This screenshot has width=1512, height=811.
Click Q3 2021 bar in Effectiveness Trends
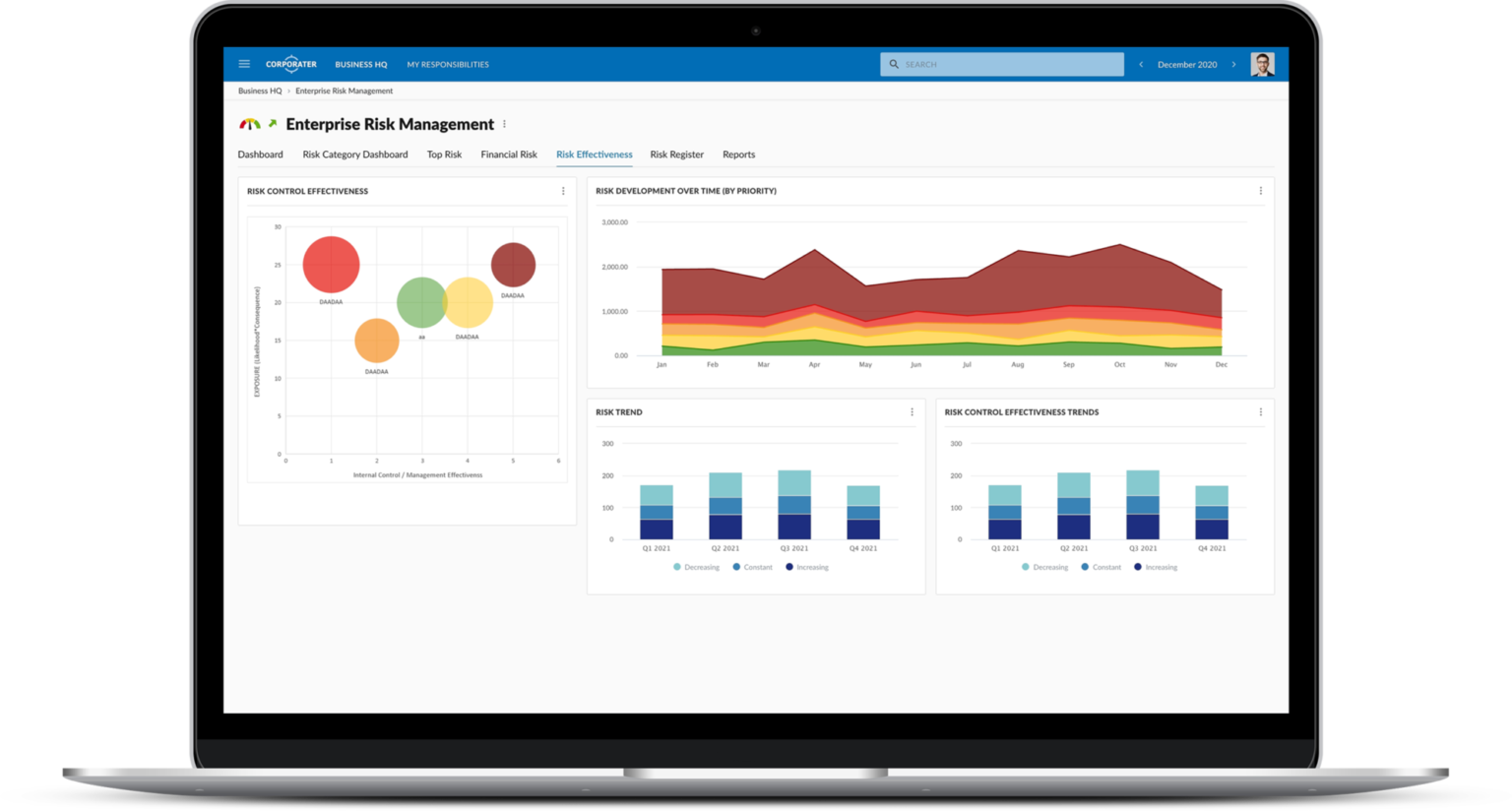pyautogui.click(x=1143, y=505)
